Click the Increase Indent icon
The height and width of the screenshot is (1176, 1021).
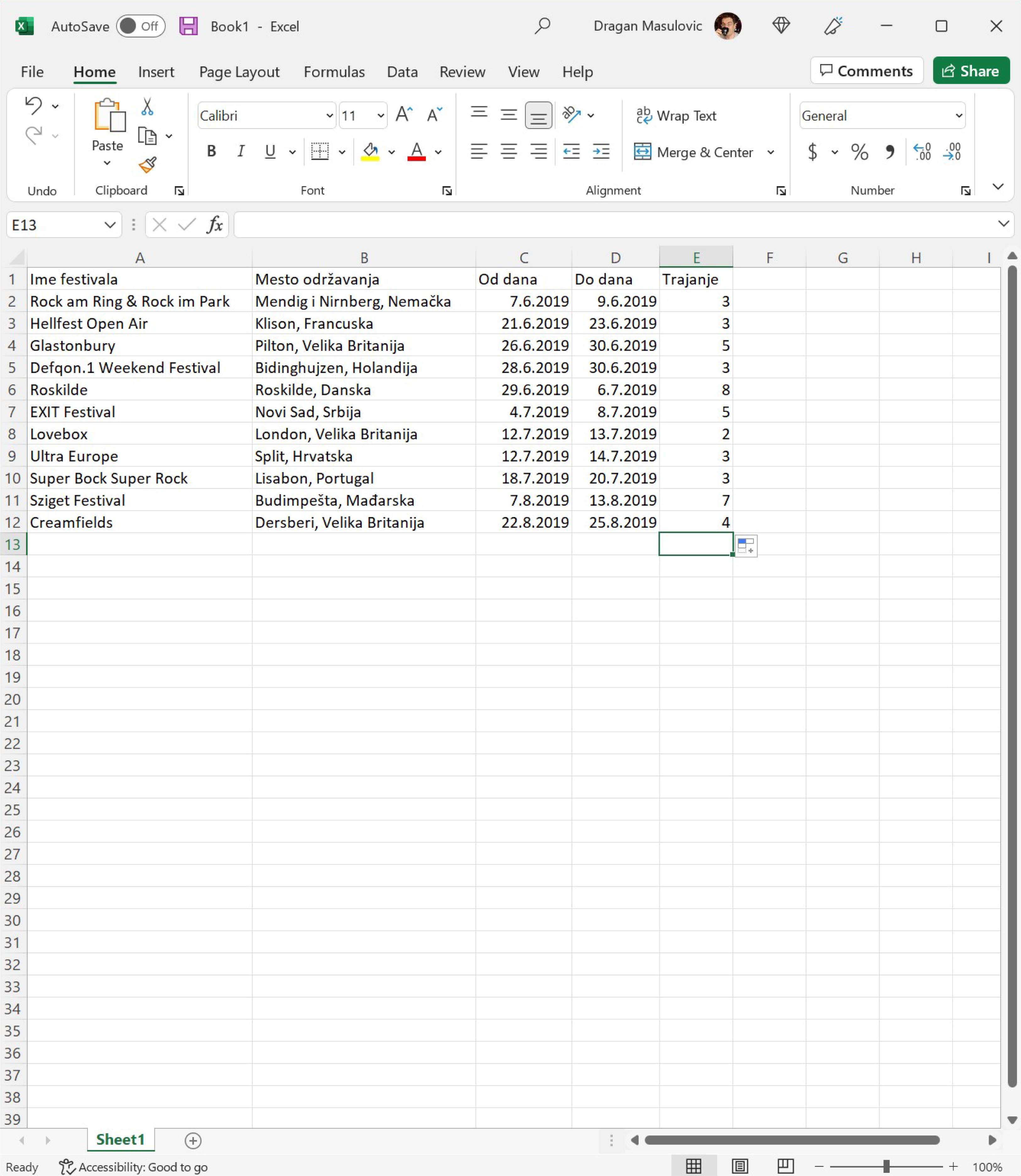(600, 152)
